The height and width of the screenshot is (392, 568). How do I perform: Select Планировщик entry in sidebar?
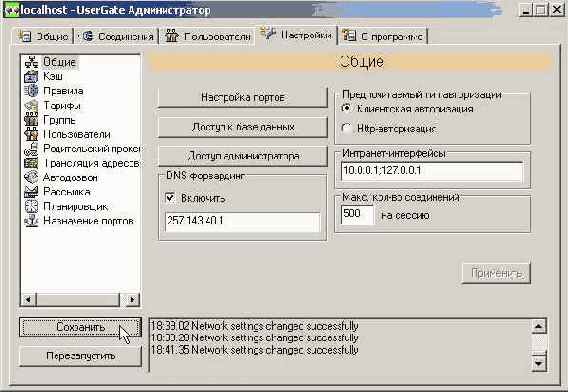click(76, 207)
